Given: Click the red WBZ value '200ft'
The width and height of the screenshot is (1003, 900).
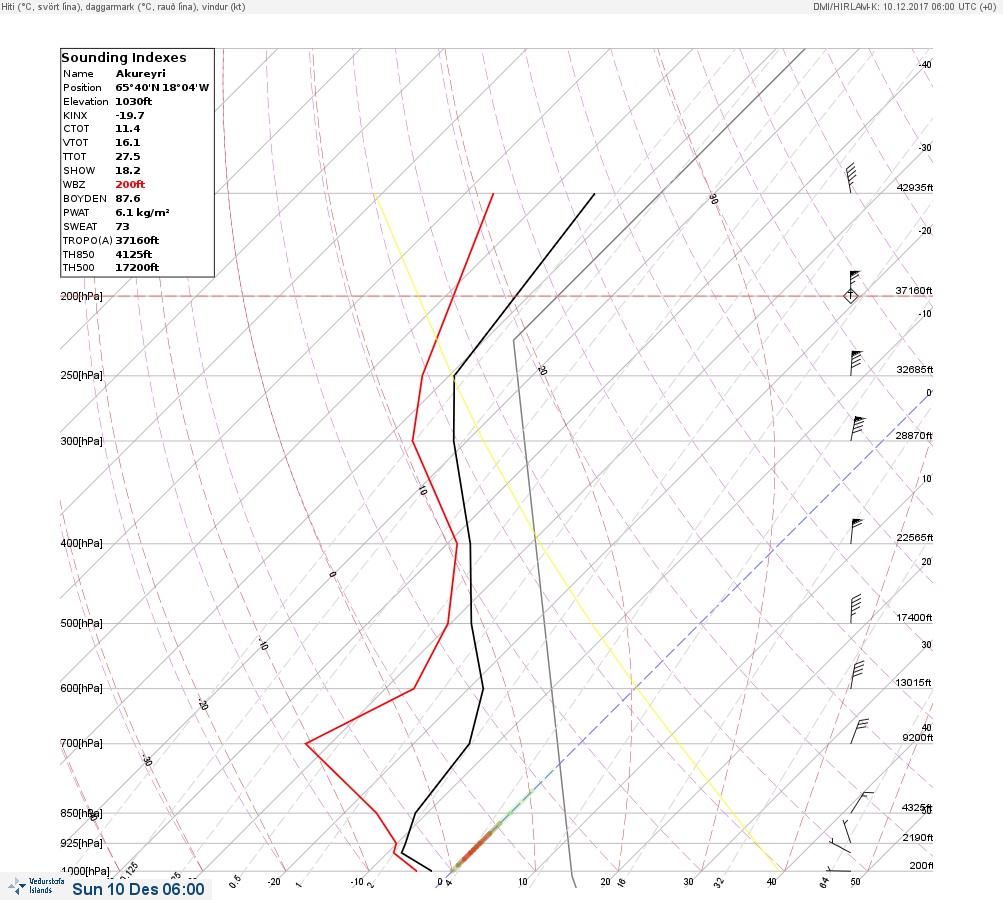Looking at the screenshot, I should tap(130, 184).
